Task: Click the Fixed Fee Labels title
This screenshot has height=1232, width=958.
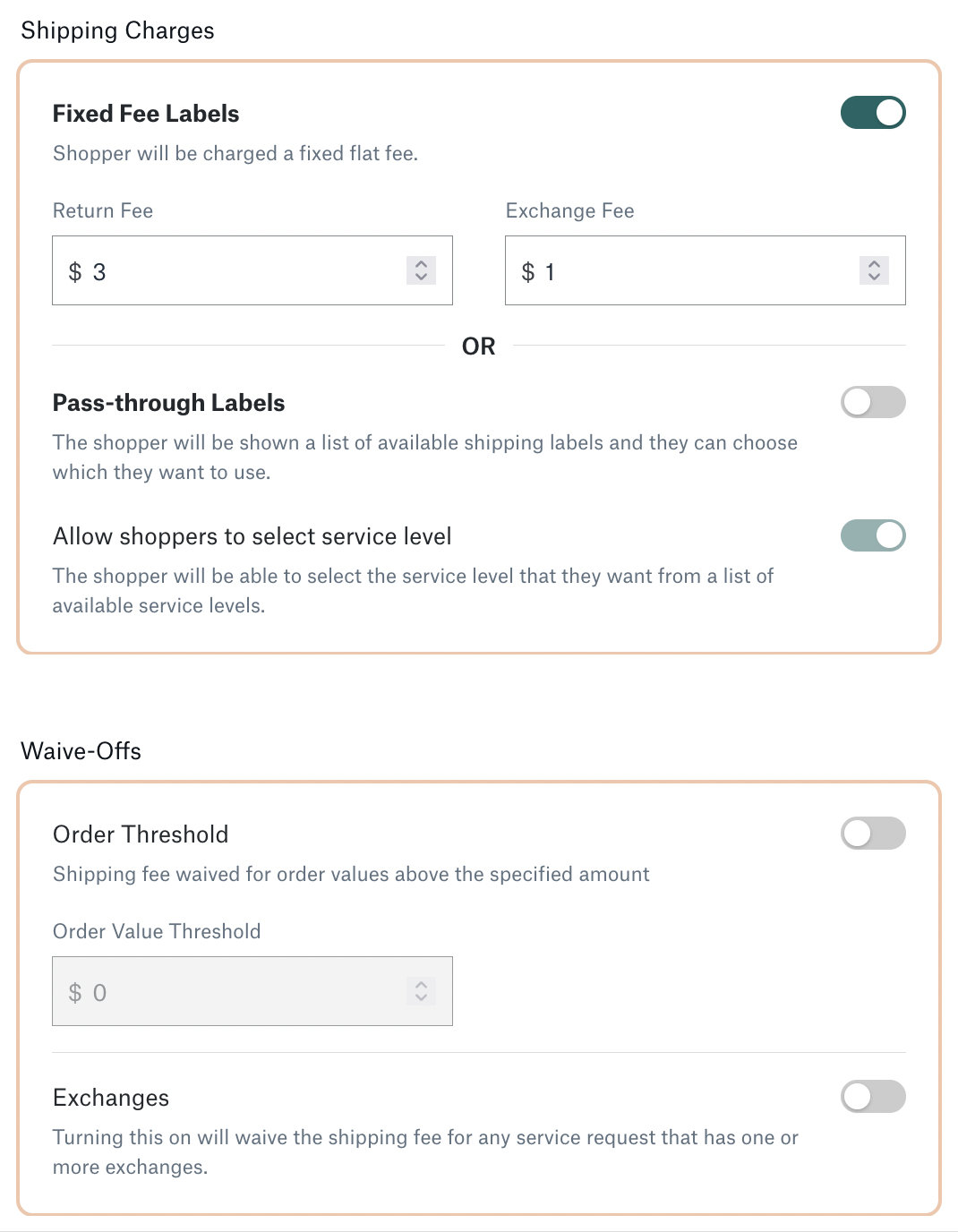Action: tap(146, 114)
